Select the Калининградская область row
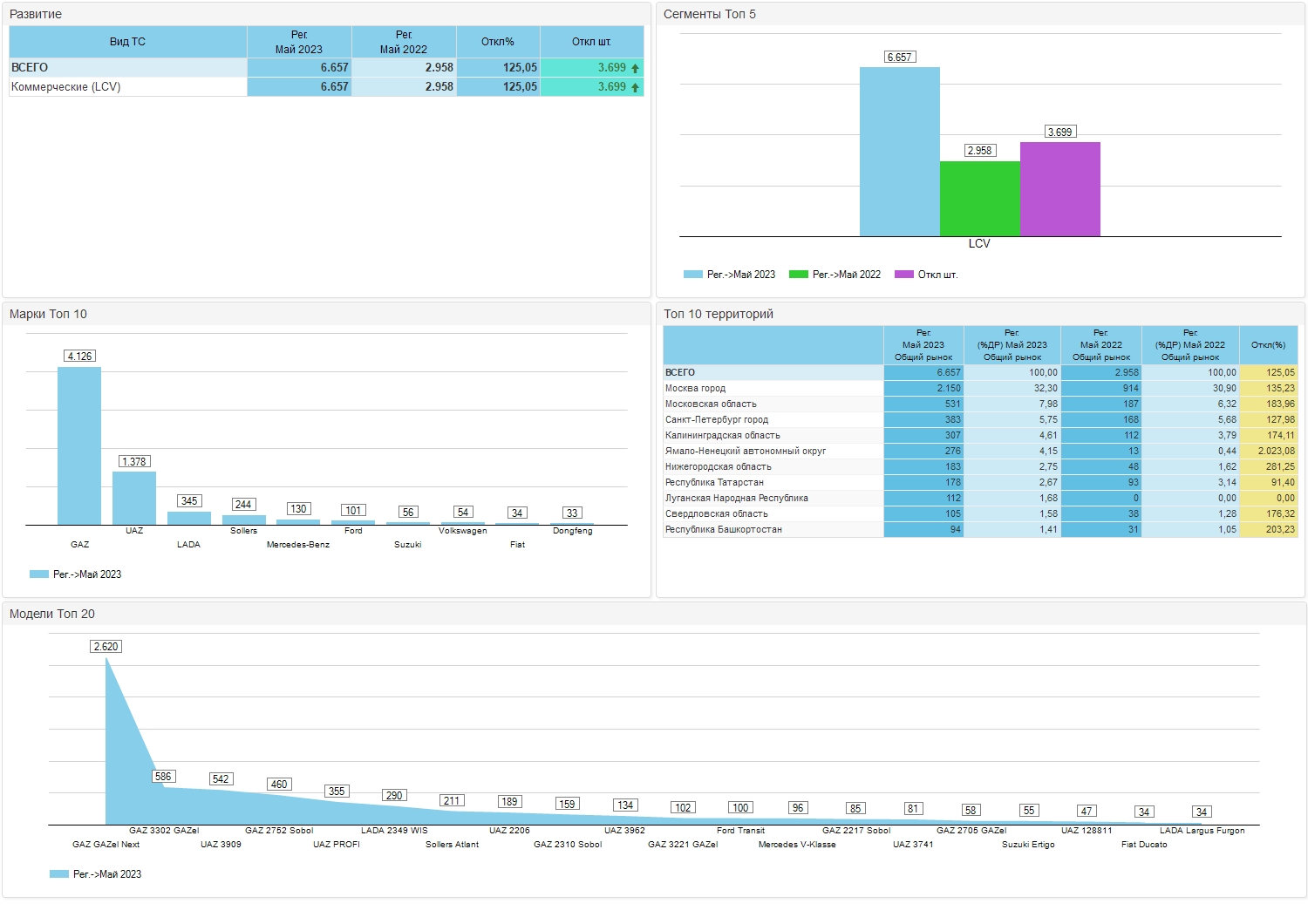Screen dimensions: 1308x924 click(980, 436)
